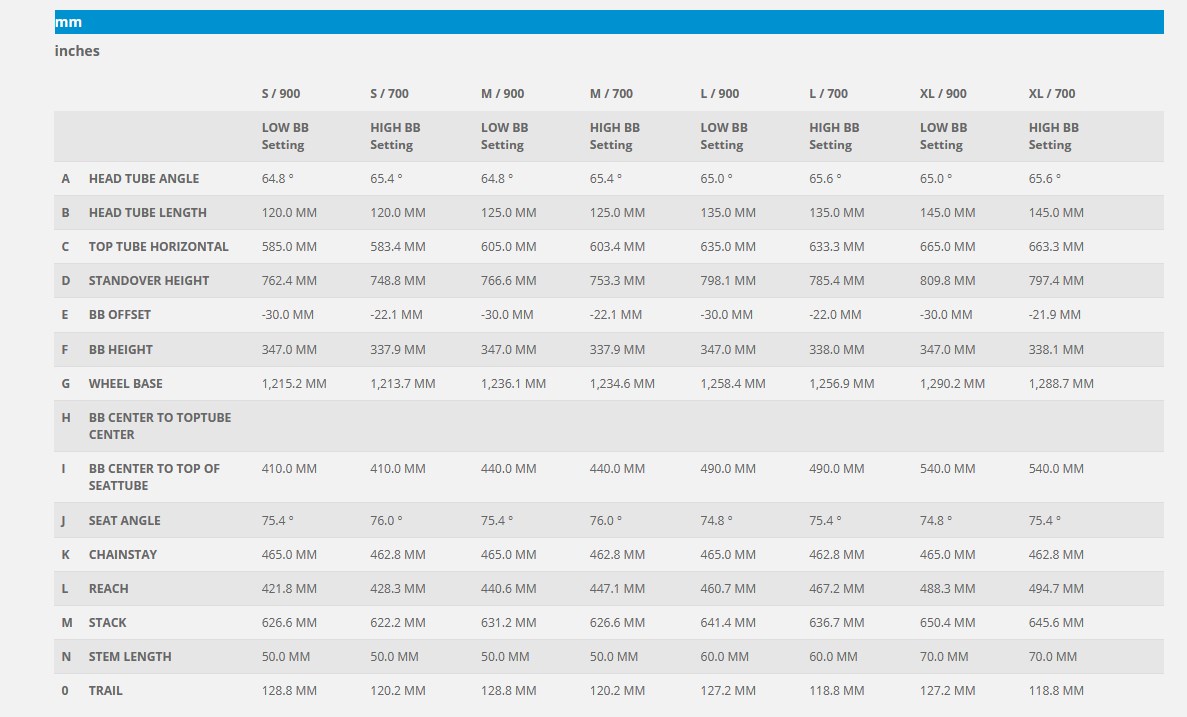Click the S / 900 column header
Viewport: 1187px width, 717px height.
(281, 94)
